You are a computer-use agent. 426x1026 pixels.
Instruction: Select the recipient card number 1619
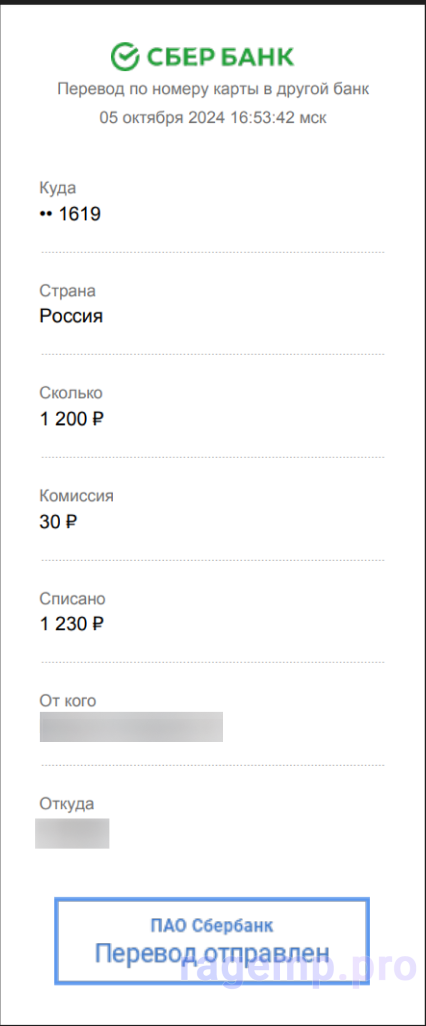tap(70, 214)
